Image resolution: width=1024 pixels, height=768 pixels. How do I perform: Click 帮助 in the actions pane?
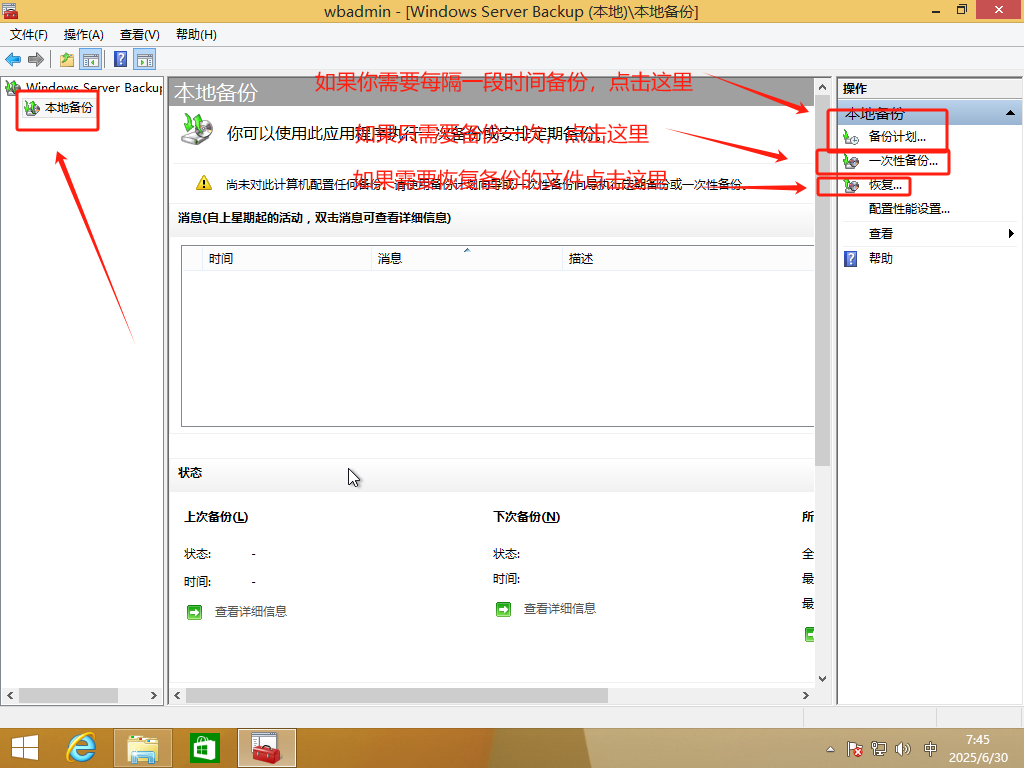tap(880, 259)
